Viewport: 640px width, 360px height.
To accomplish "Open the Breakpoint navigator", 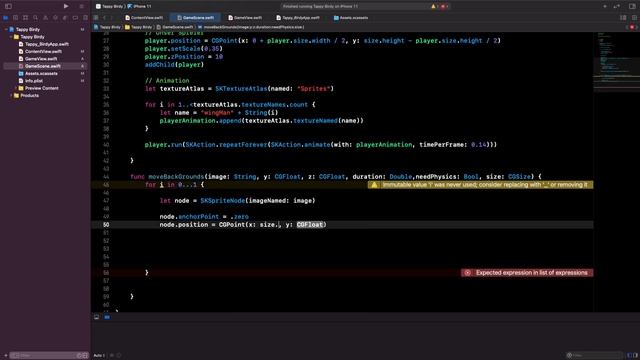I will (x=76, y=18).
